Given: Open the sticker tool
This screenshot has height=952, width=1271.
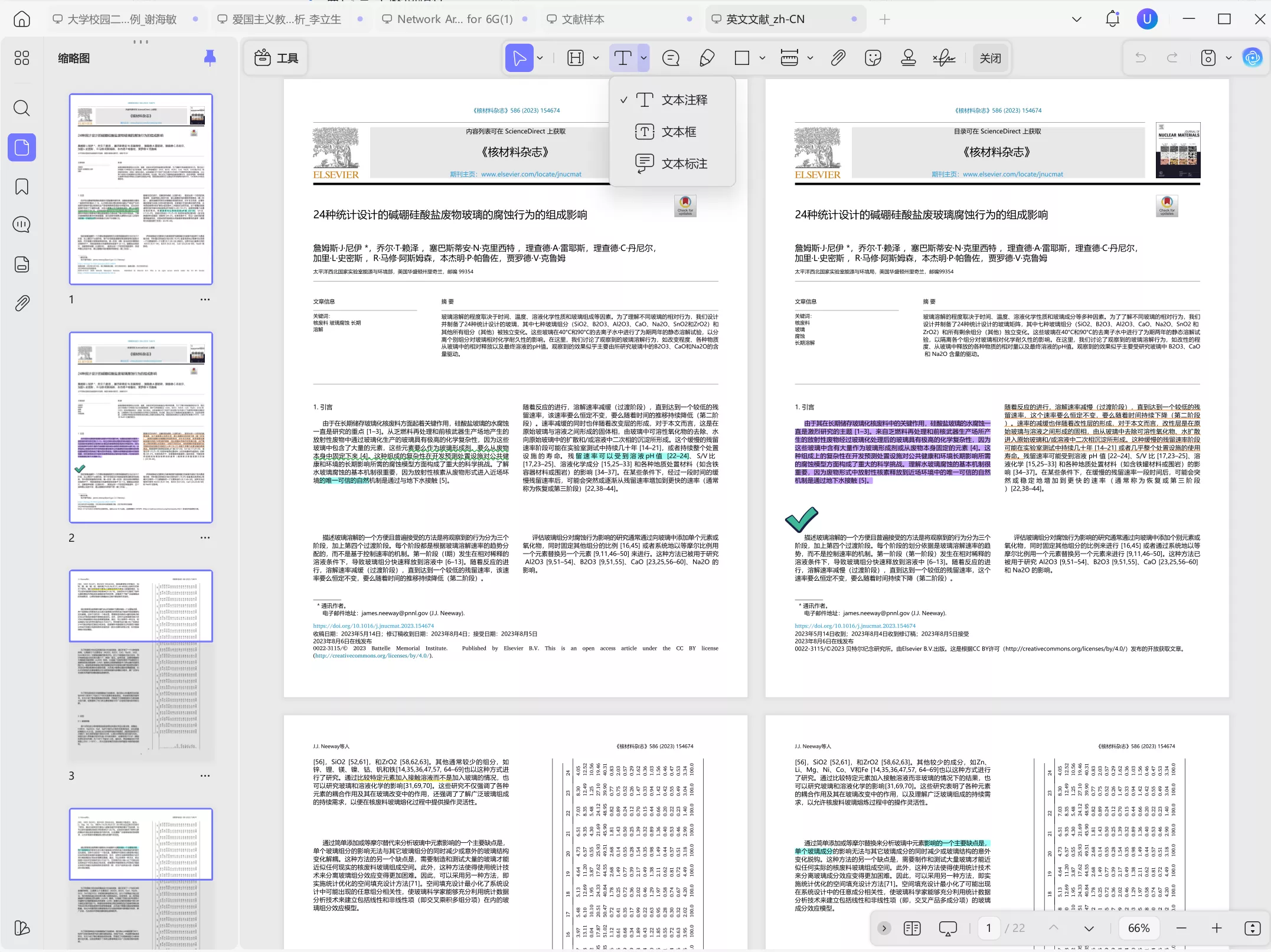Looking at the screenshot, I should pyautogui.click(x=873, y=58).
